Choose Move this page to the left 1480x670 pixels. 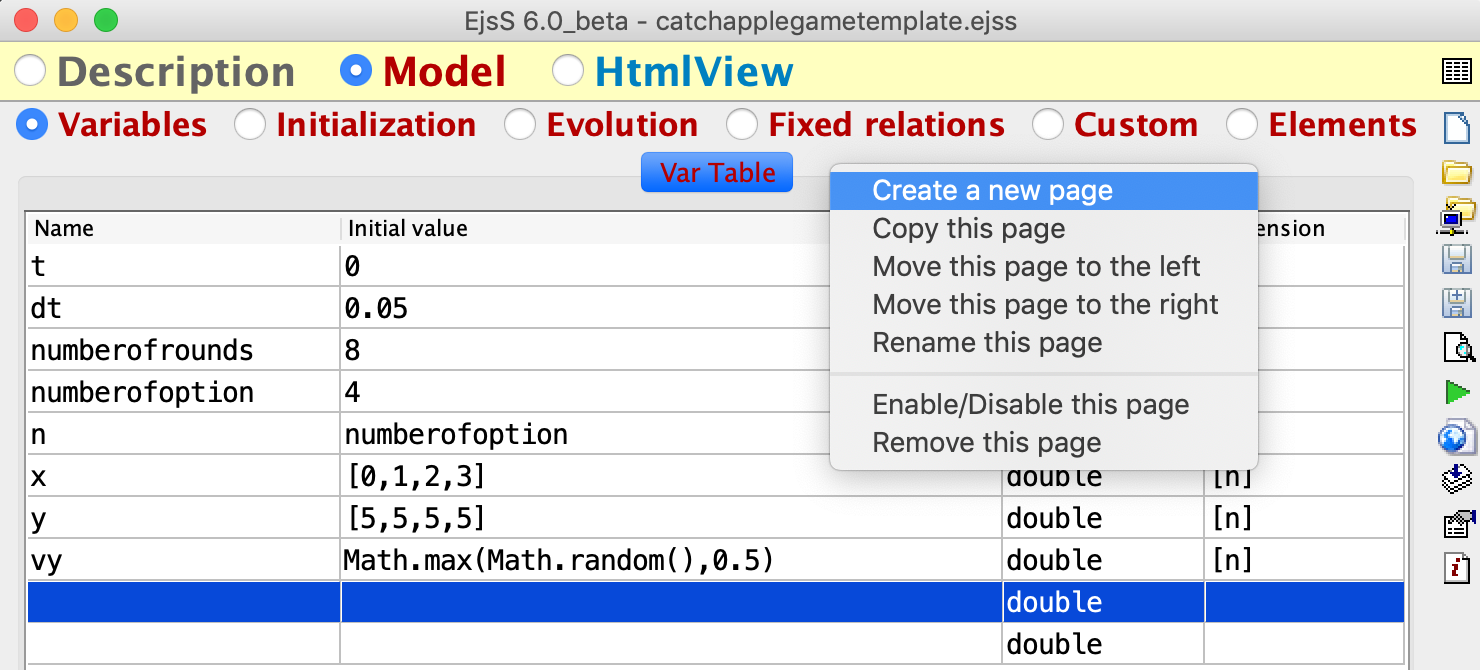(x=1044, y=266)
